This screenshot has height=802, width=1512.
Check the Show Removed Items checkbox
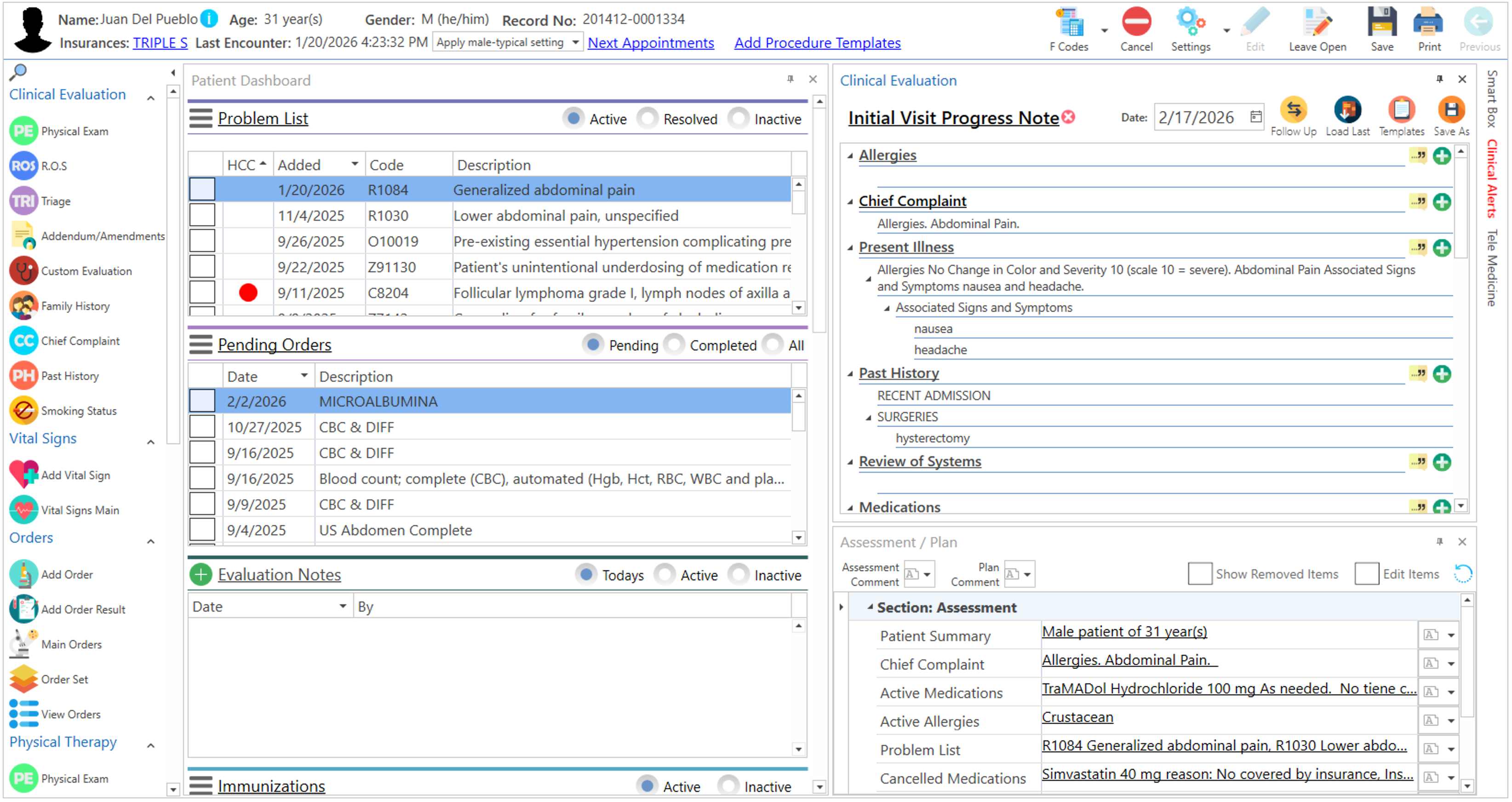(1199, 574)
